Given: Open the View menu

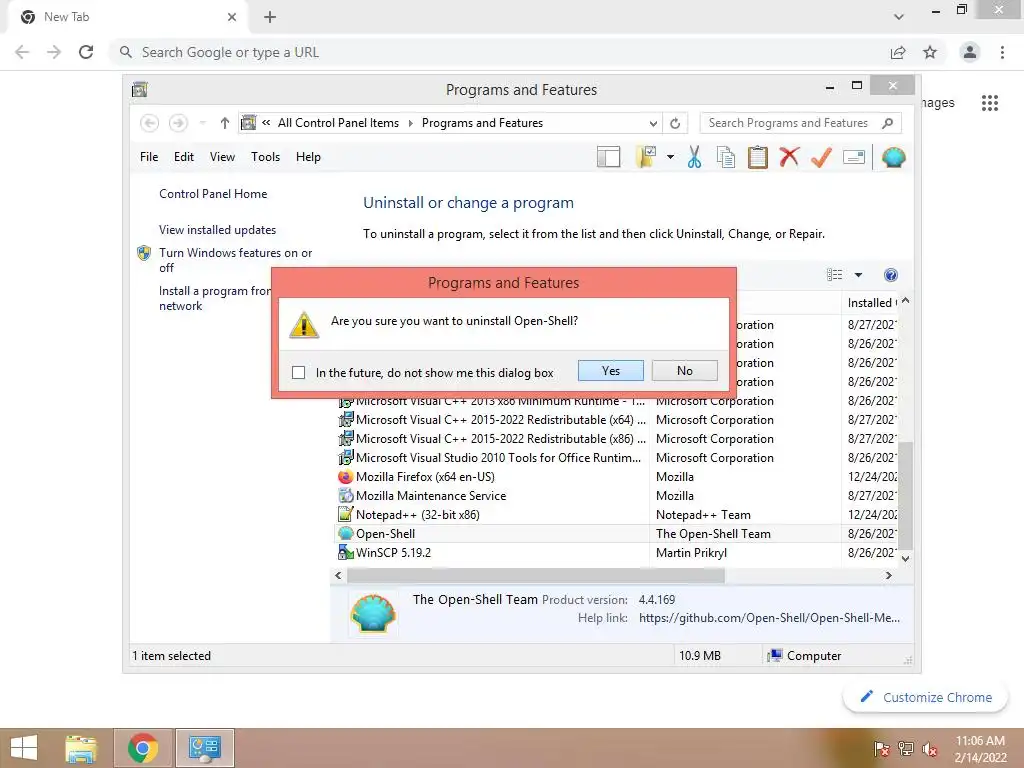Looking at the screenshot, I should 222,157.
